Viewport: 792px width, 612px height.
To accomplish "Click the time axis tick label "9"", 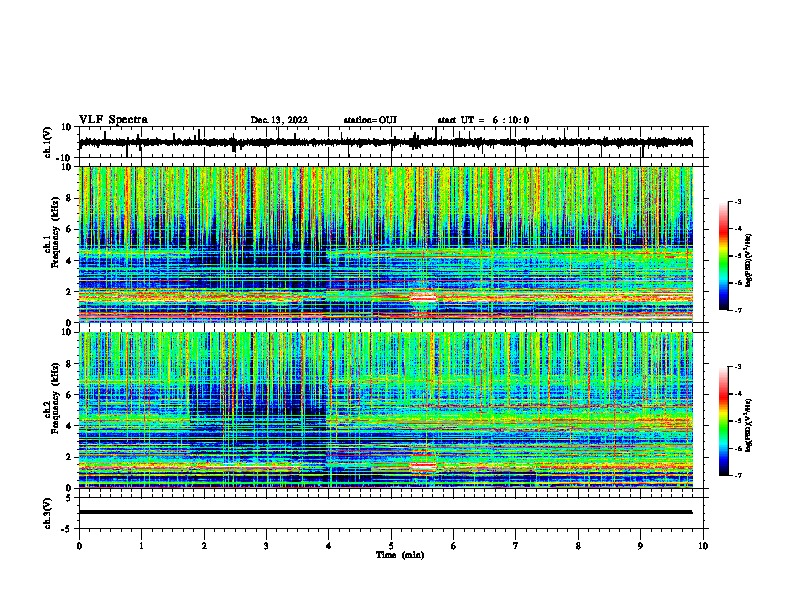I will point(640,546).
